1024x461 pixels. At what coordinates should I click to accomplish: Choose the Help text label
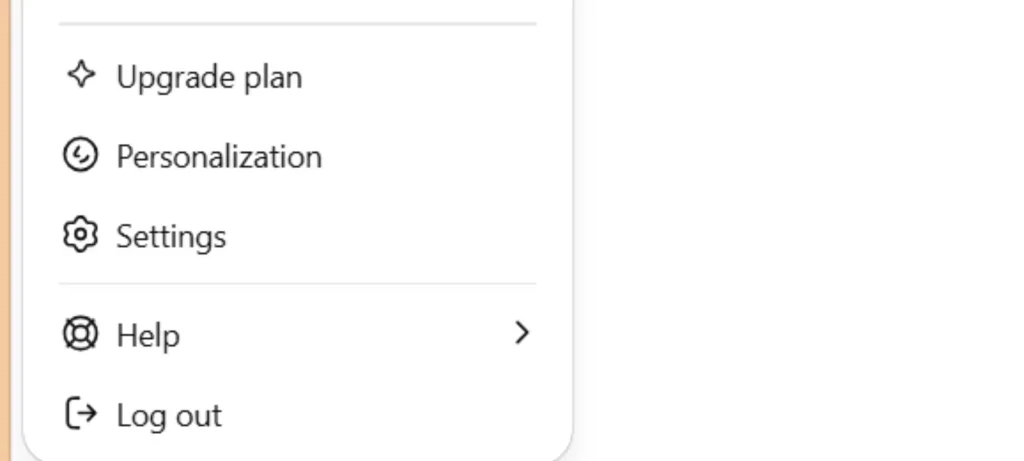[x=148, y=335]
